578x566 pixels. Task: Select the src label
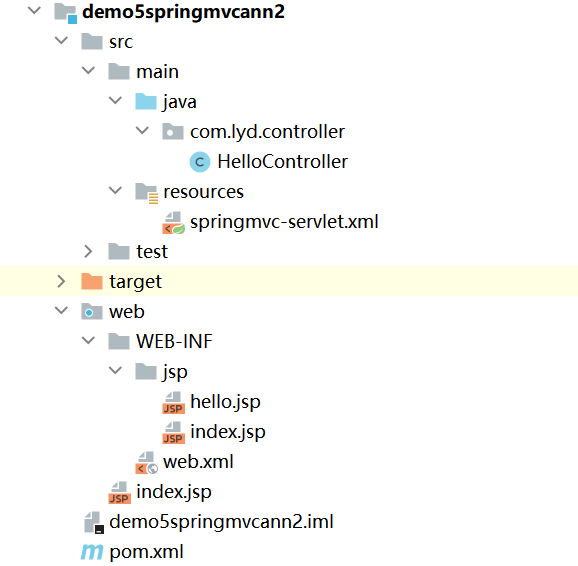[x=121, y=42]
